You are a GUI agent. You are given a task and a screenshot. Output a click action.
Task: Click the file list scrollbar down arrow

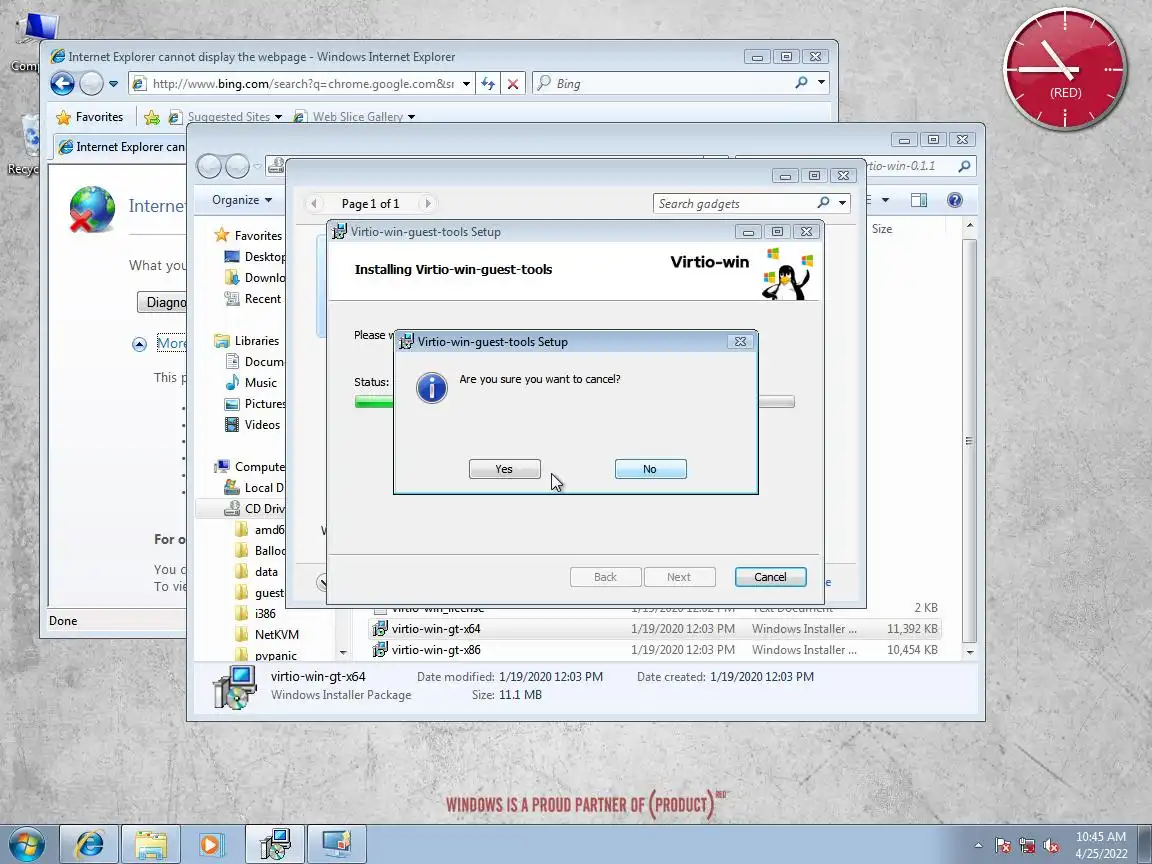coord(970,652)
